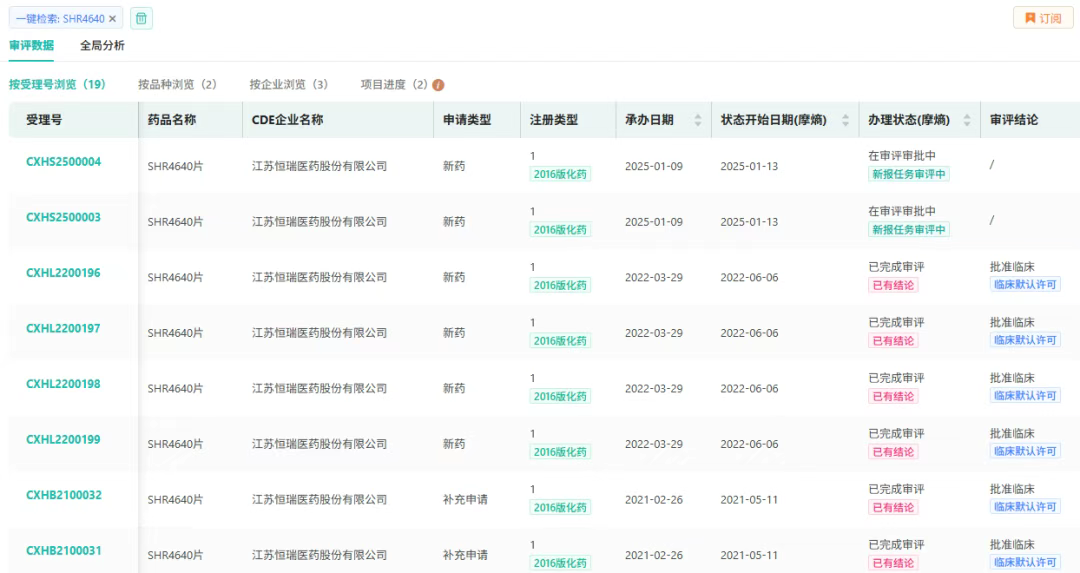Click 新报任务审评中 tag in first row

pos(909,174)
